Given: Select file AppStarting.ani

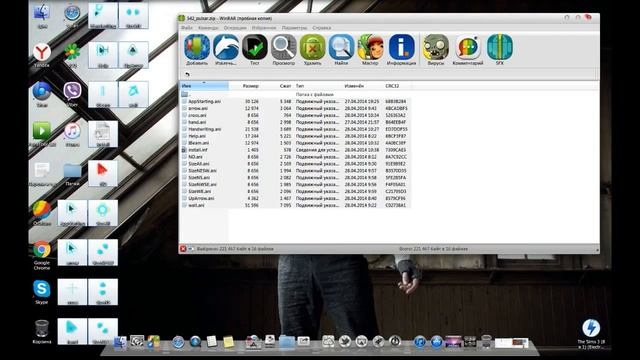Looking at the screenshot, I should point(296,101).
